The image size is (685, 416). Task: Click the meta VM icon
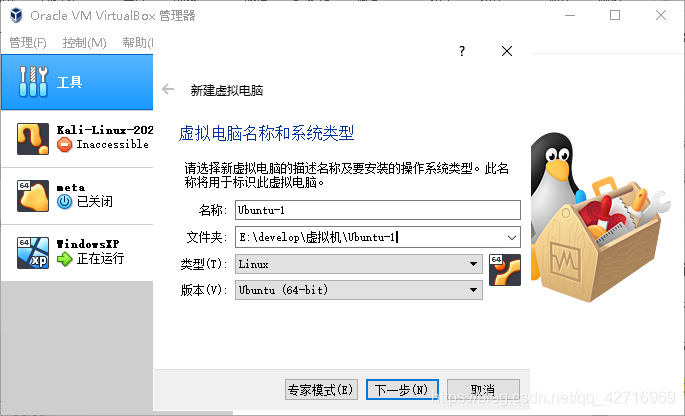pos(33,196)
